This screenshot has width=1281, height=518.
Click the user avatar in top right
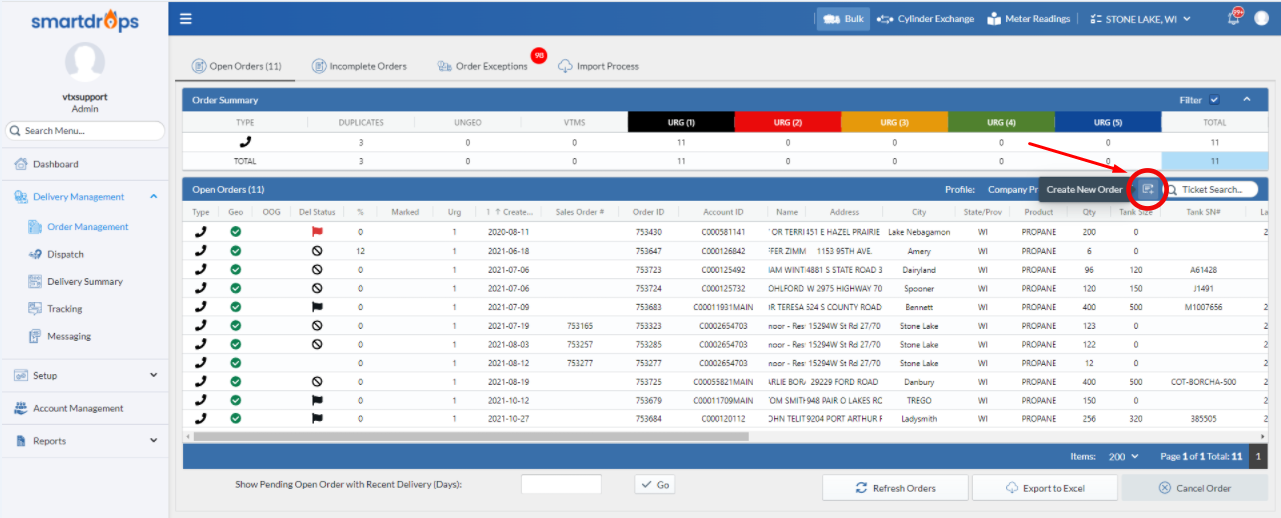tap(1261, 18)
